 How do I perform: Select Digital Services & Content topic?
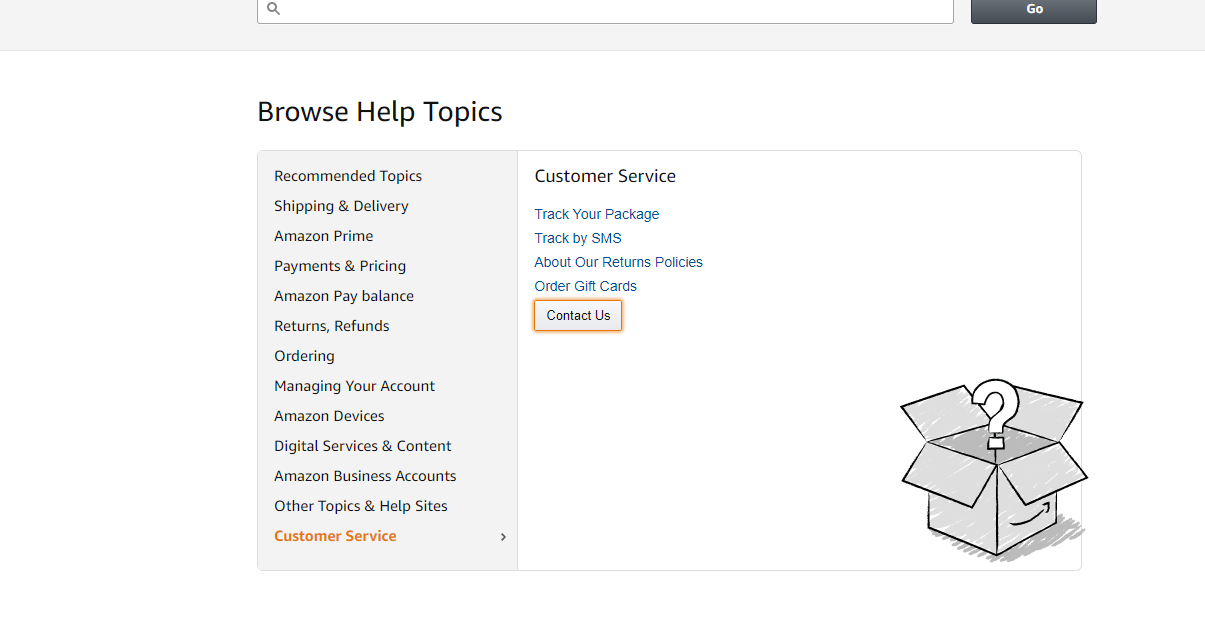pyautogui.click(x=363, y=446)
